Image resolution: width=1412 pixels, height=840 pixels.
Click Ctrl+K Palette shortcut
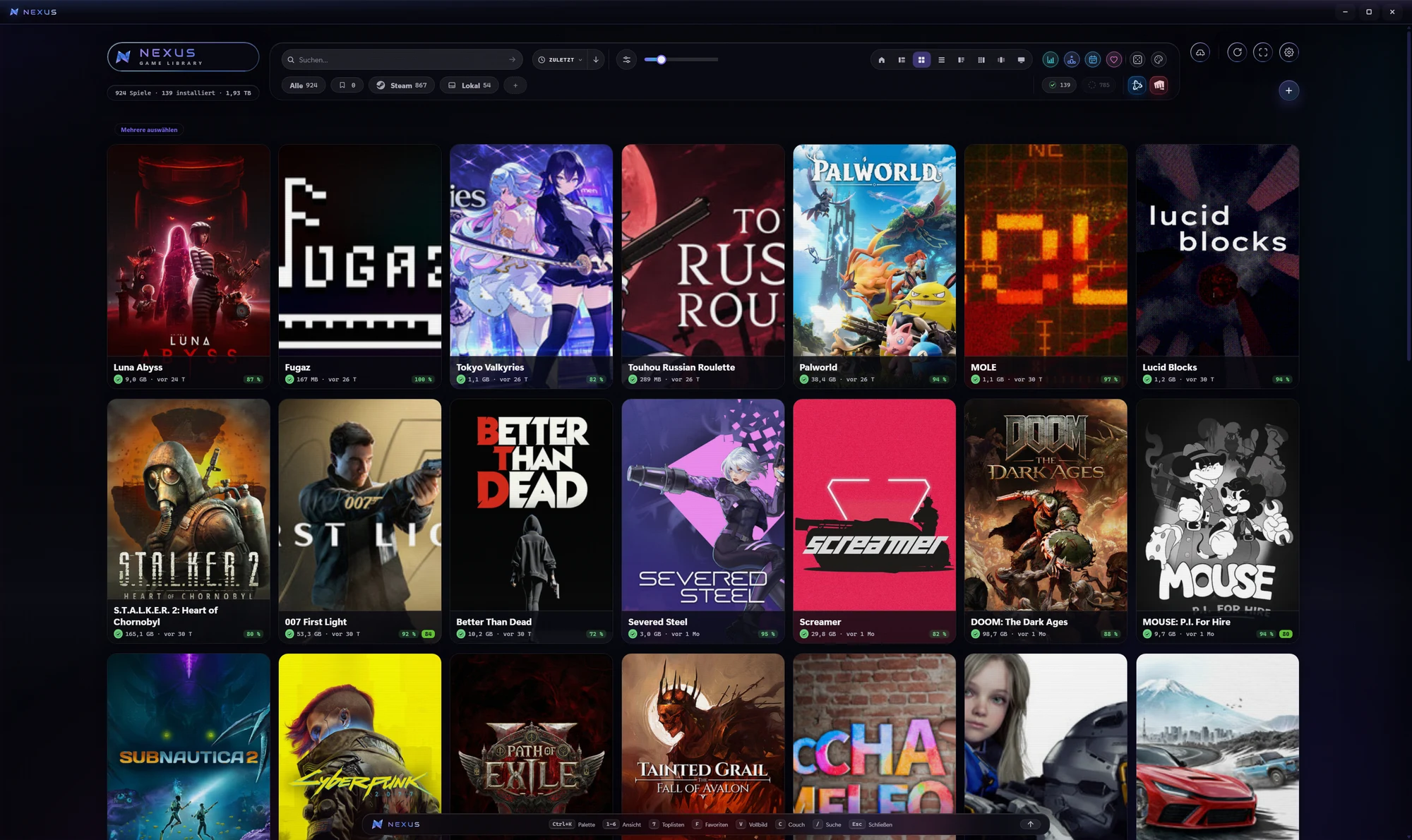(573, 824)
